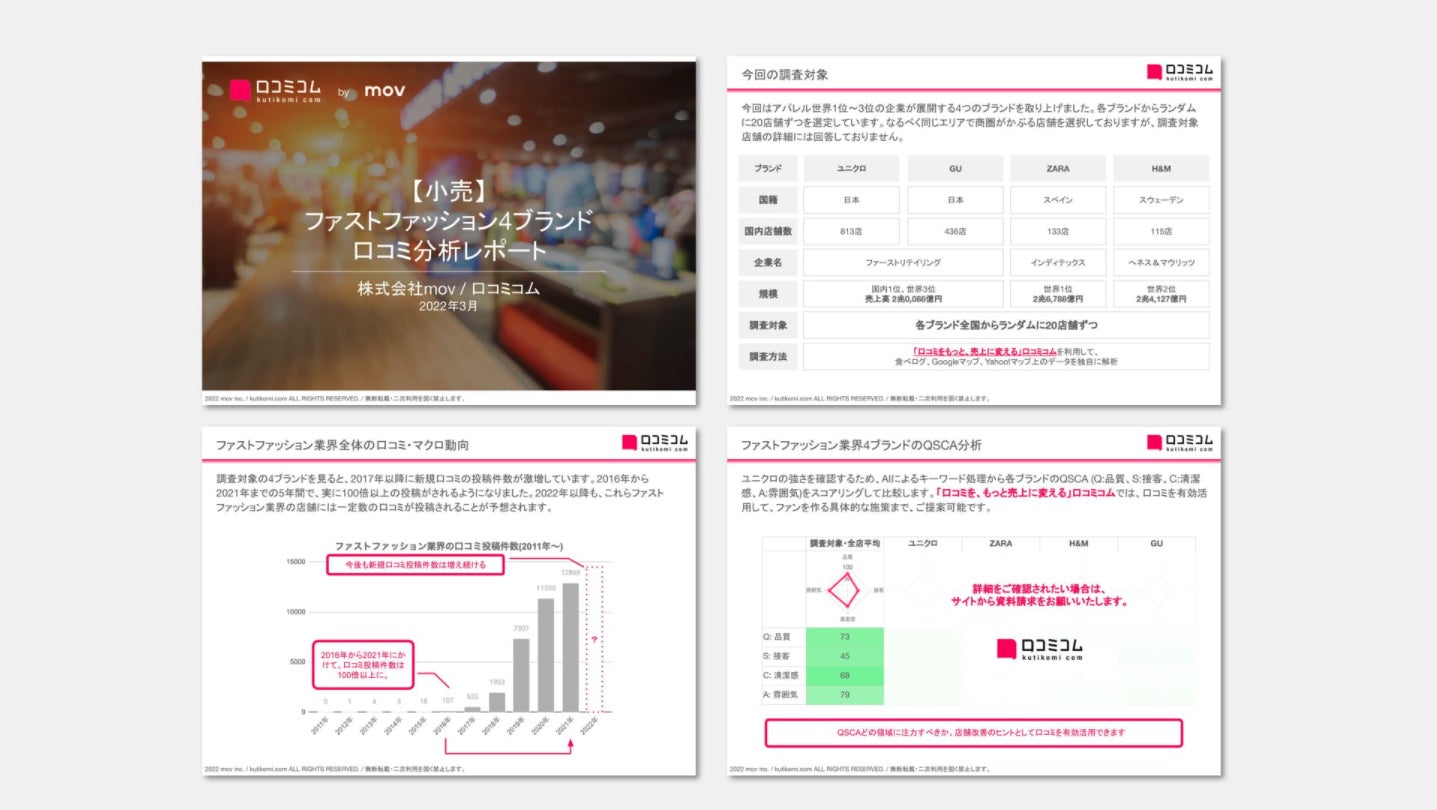This screenshot has width=1437, height=810.
Task: Select the ファストファッション業界4ブランドのQSCA分析 heading
Action: point(861,445)
